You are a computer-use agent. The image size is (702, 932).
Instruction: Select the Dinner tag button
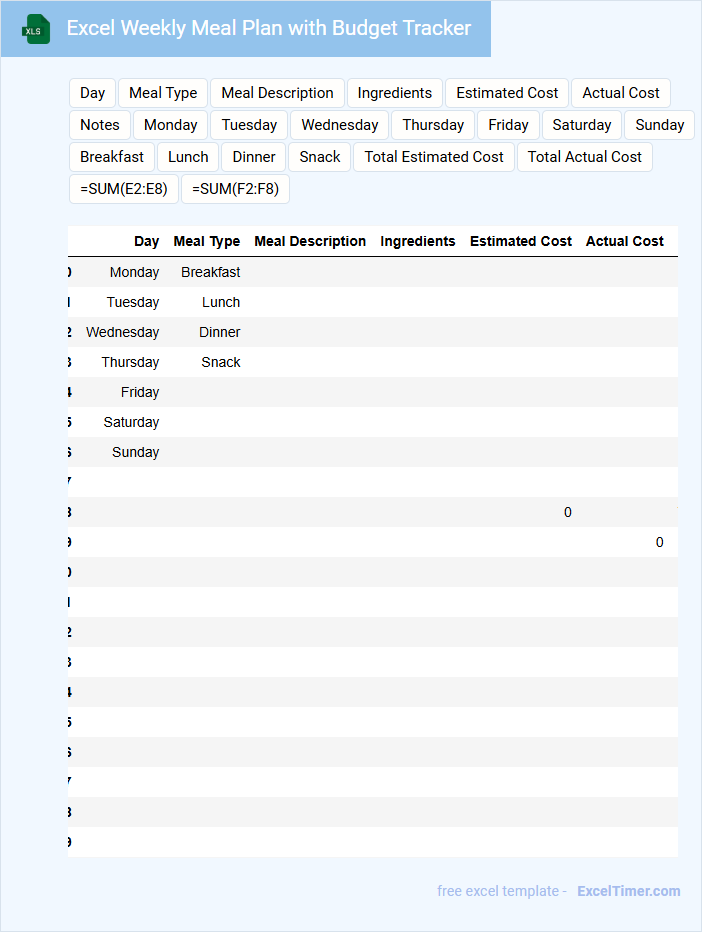point(254,158)
